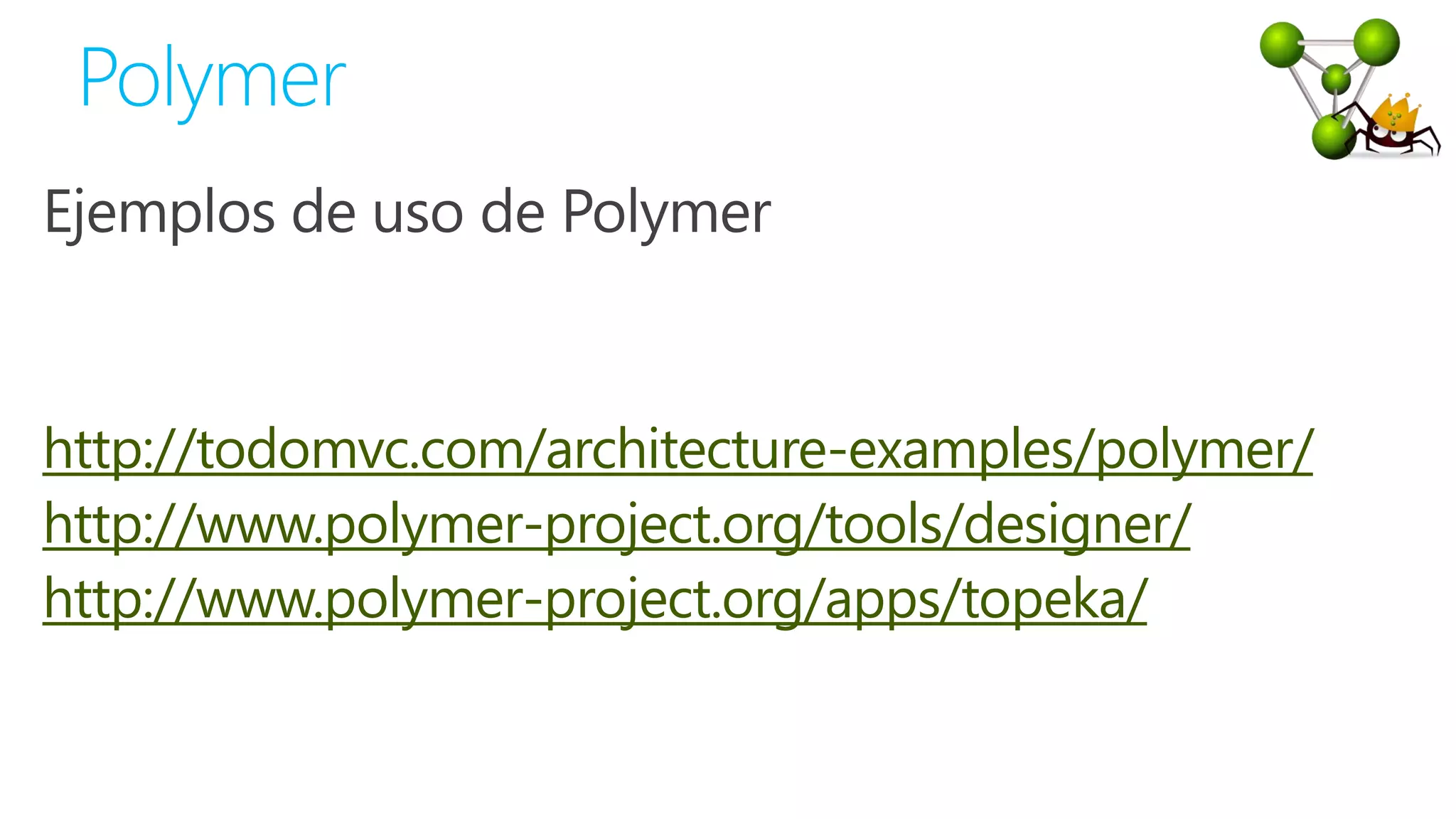Open the todomvc.com architecture-examples polymer link

pyautogui.click(x=677, y=450)
